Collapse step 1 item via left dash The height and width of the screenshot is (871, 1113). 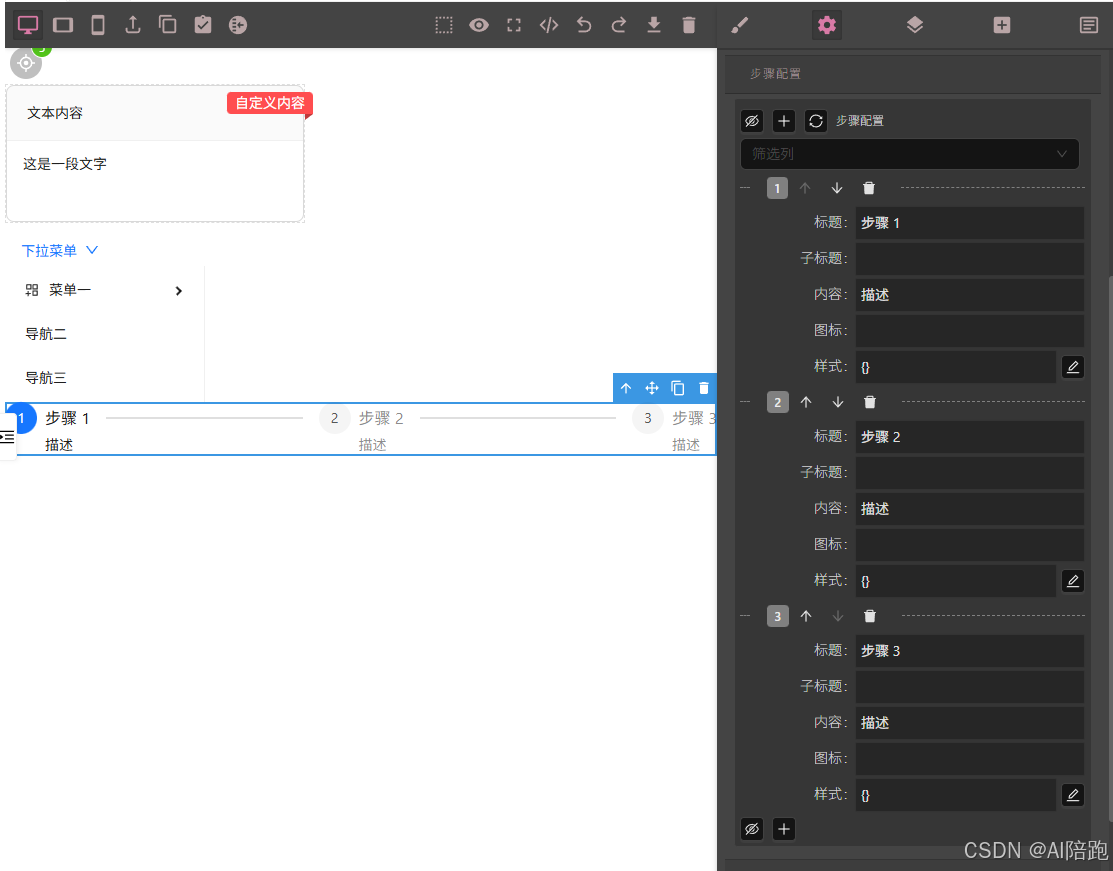click(745, 188)
